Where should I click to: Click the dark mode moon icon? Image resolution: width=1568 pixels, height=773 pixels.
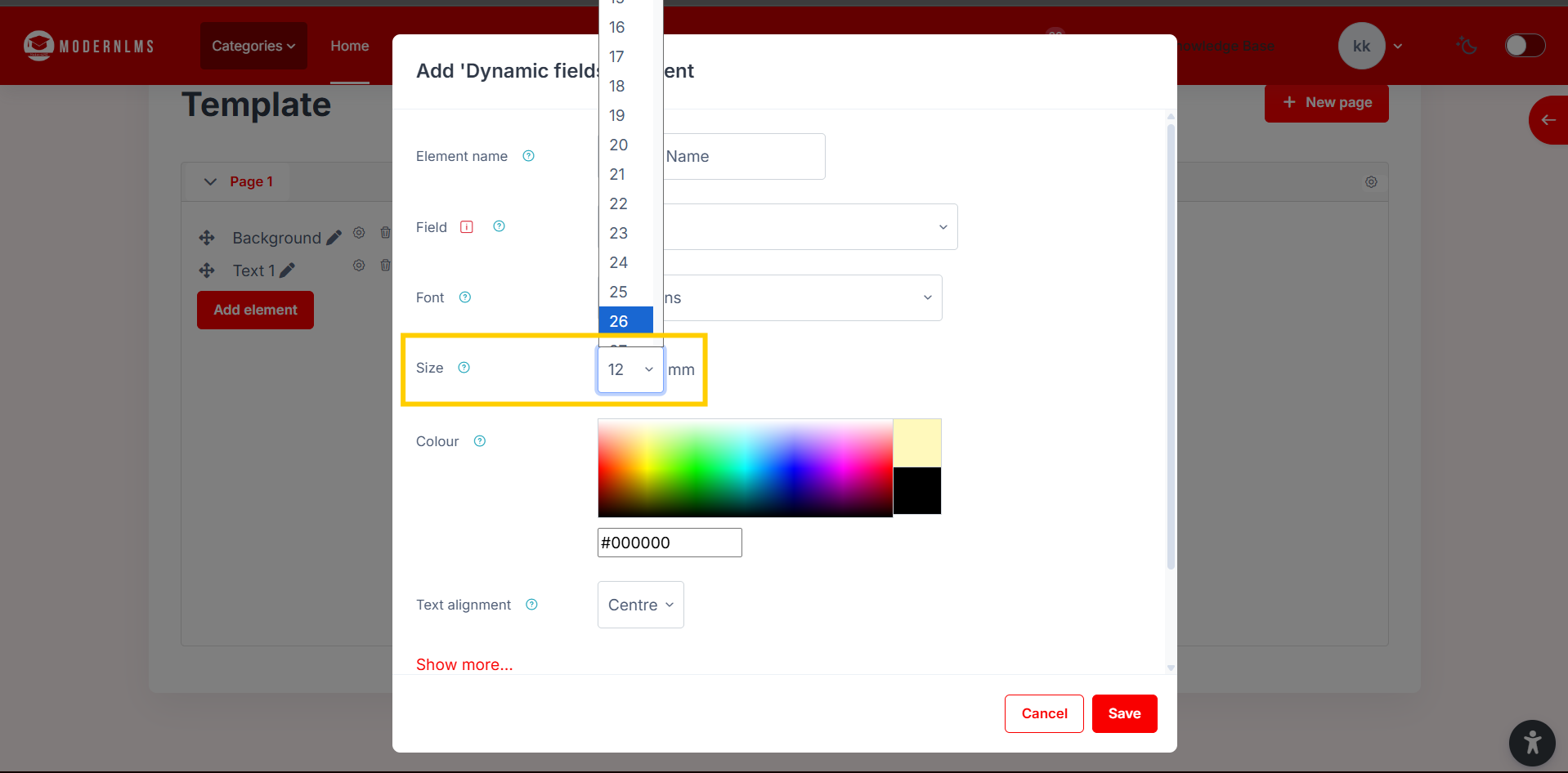(x=1467, y=46)
